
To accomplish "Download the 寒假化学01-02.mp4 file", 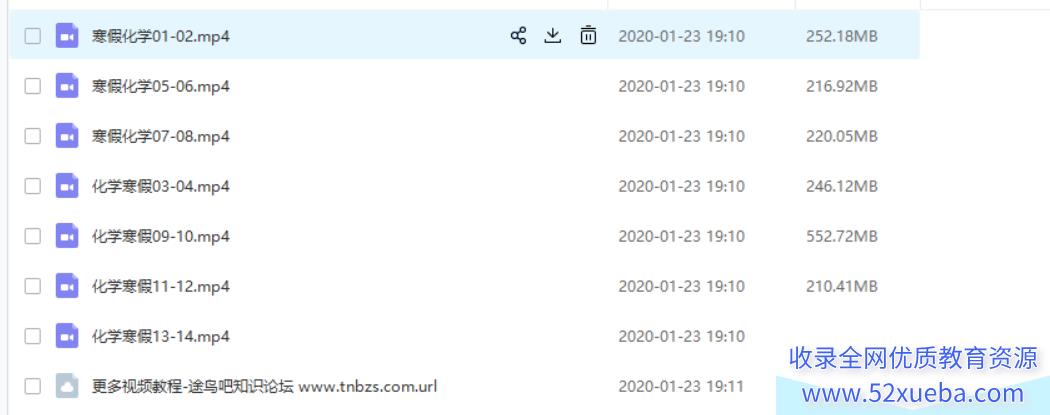I will (x=552, y=35).
